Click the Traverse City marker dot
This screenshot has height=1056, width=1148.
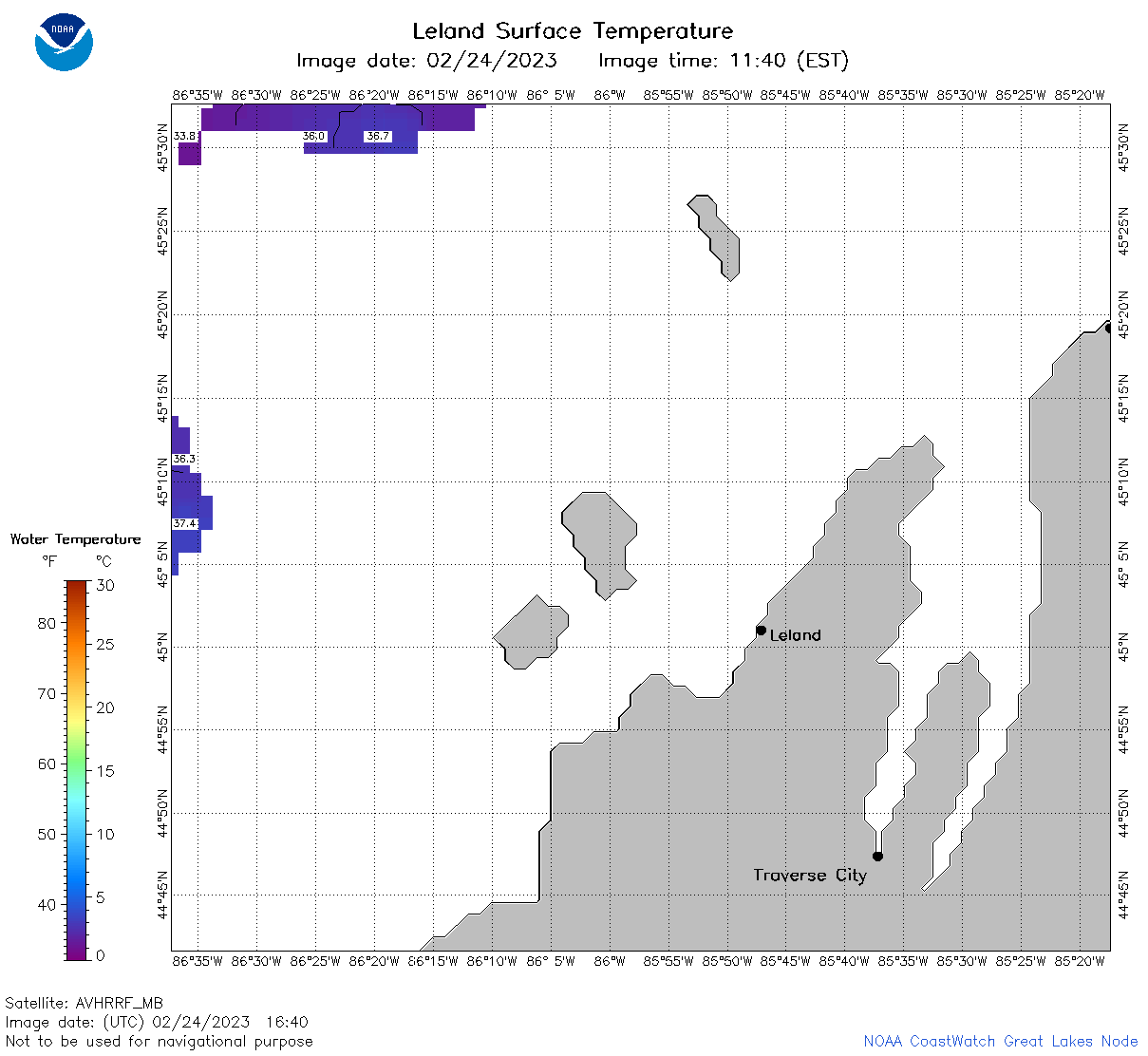[x=877, y=857]
